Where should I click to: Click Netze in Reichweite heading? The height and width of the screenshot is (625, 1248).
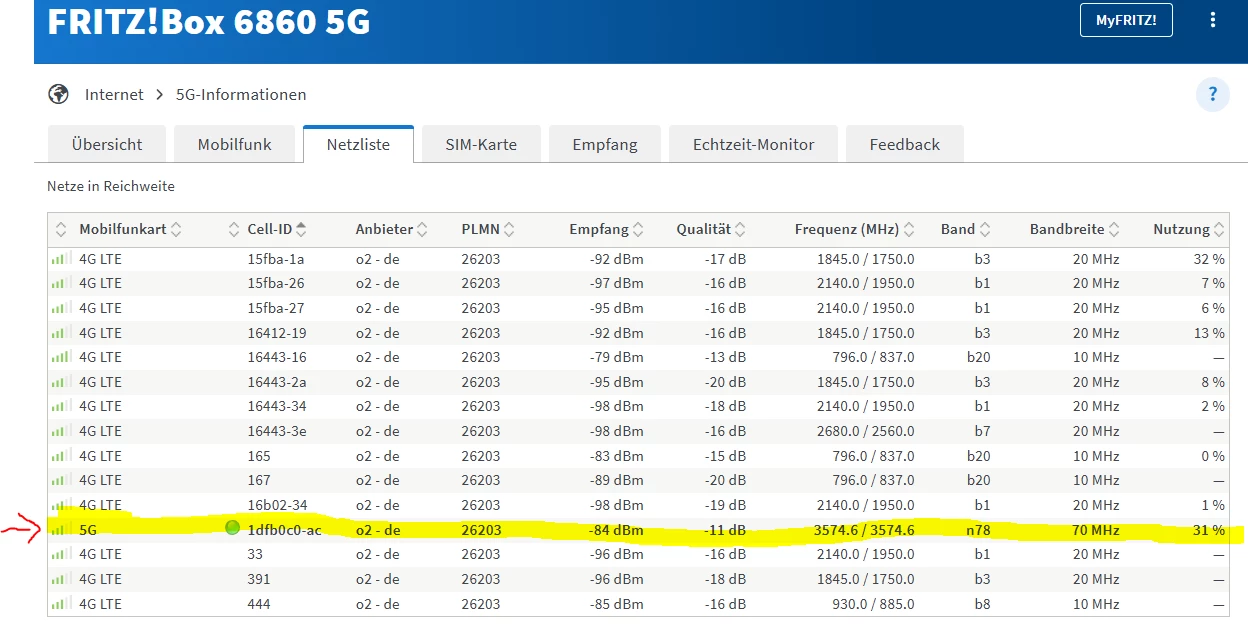(111, 186)
